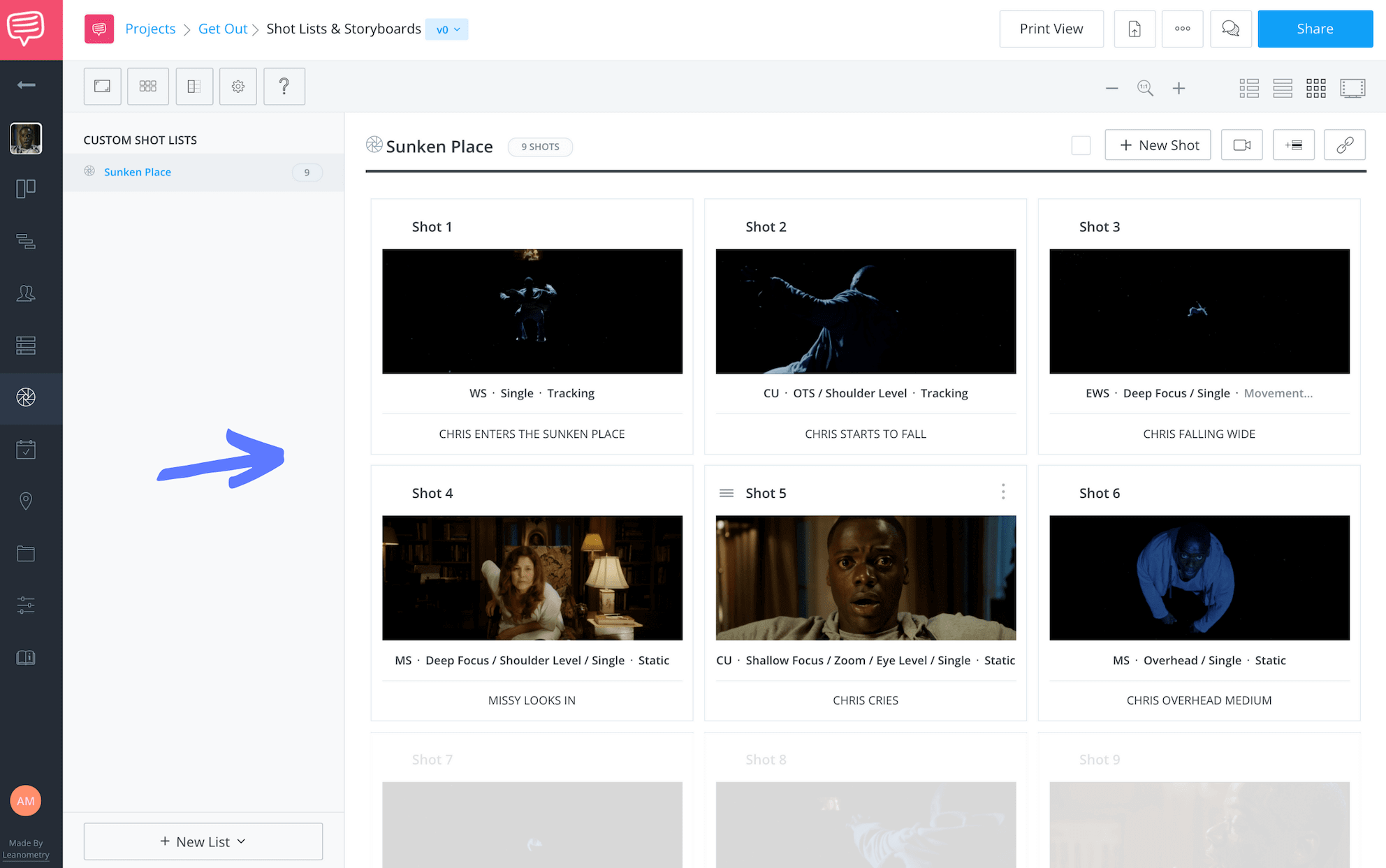
Task: Select the Sunken Place shot list
Action: pyautogui.click(x=203, y=172)
